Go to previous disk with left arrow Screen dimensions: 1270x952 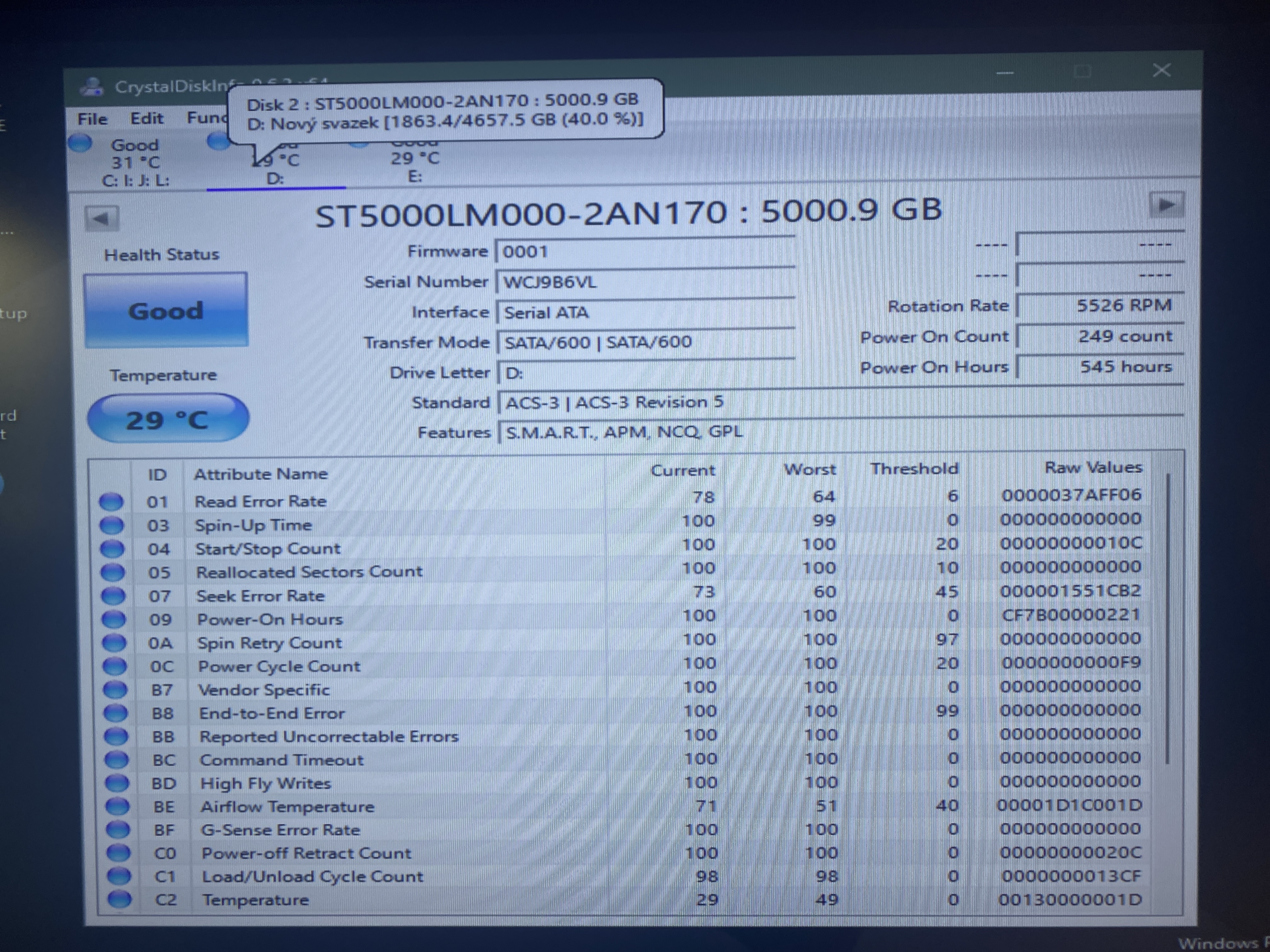pos(102,218)
